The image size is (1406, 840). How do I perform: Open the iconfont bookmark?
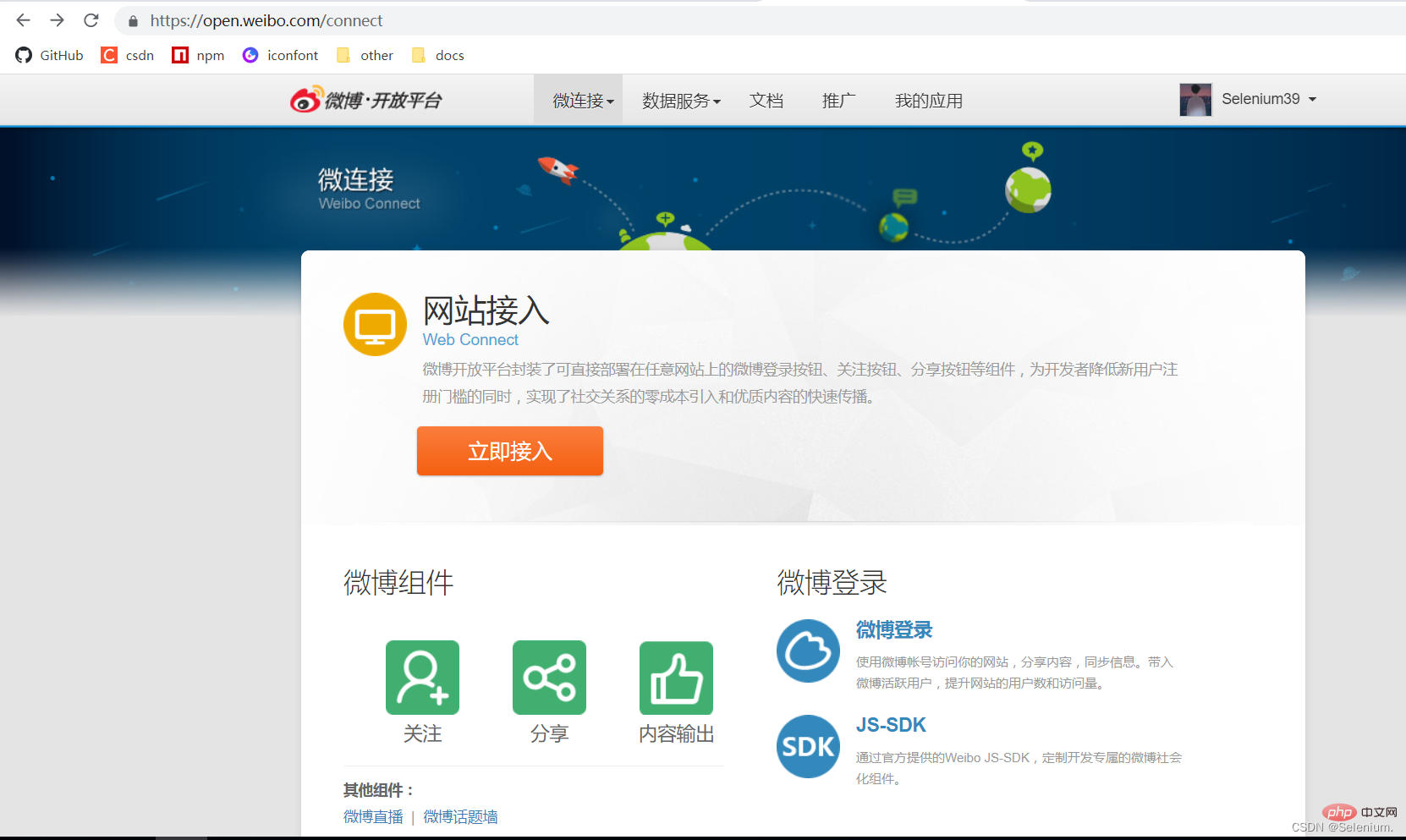tap(279, 55)
